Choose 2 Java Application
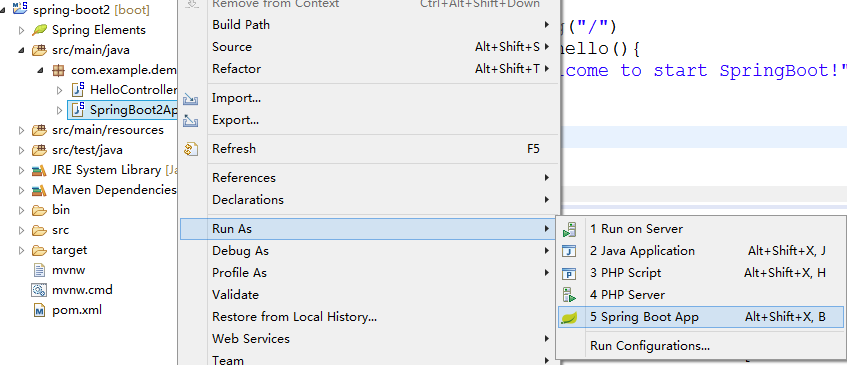 [701, 251]
